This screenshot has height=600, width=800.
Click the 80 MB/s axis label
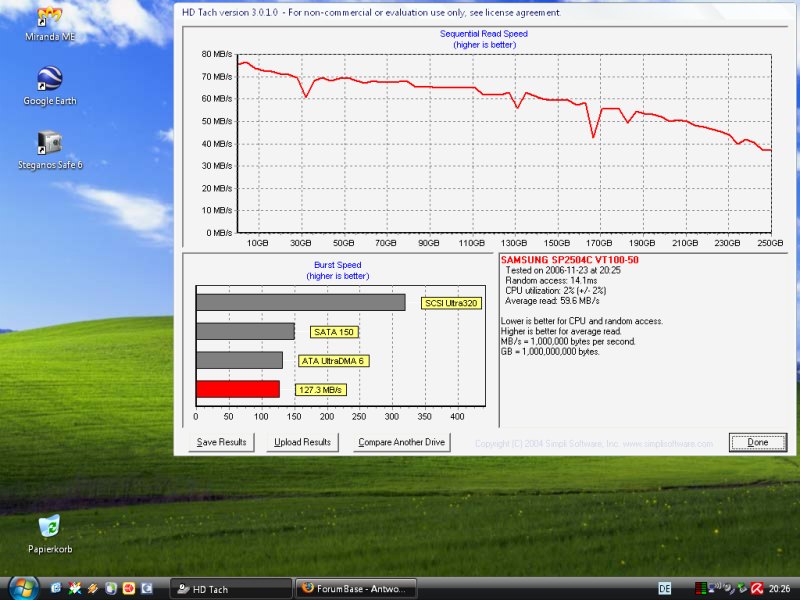pyautogui.click(x=216, y=54)
